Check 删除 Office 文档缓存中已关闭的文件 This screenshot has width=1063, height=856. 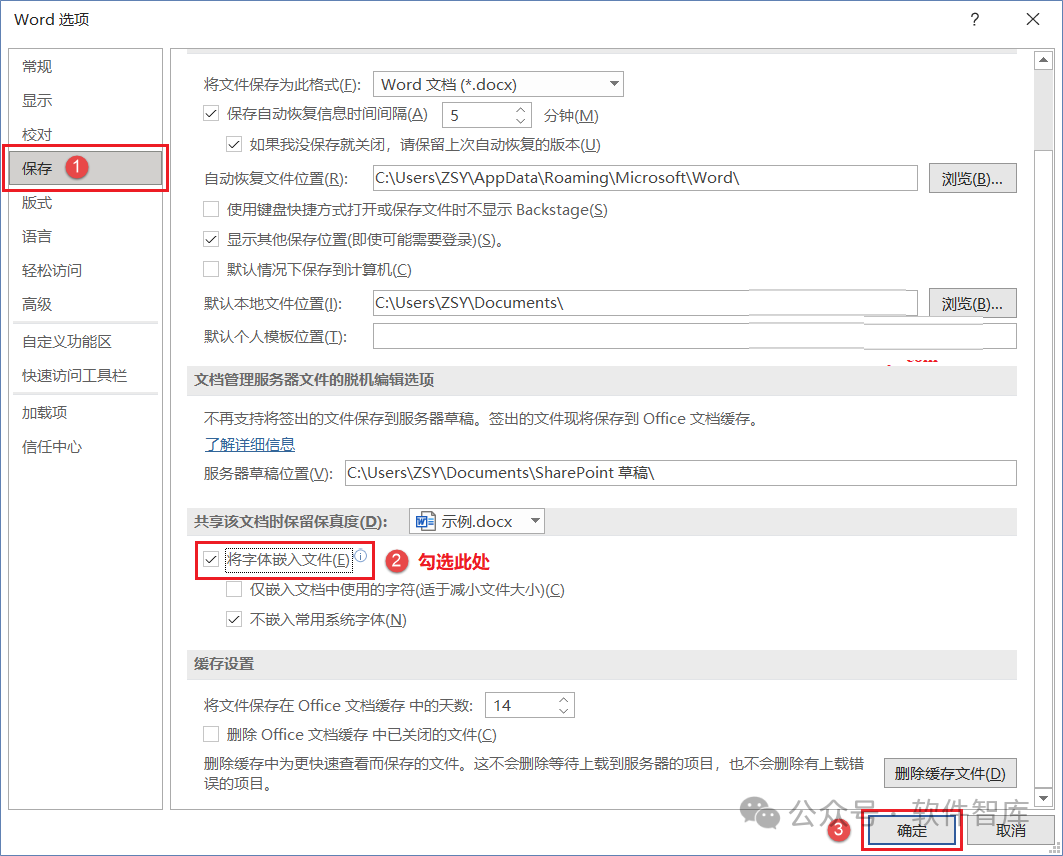[x=210, y=734]
